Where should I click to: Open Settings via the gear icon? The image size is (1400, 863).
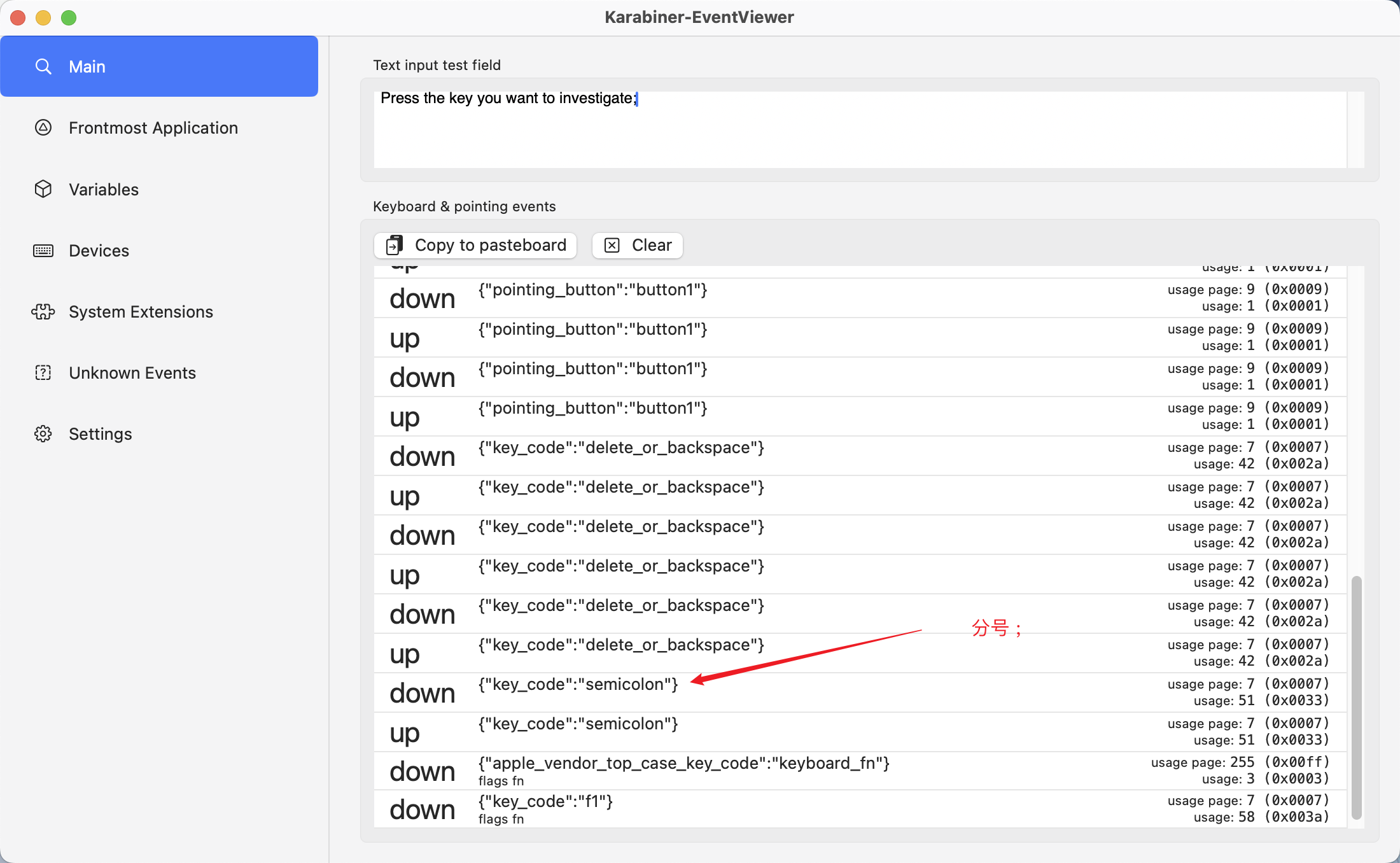click(x=43, y=434)
